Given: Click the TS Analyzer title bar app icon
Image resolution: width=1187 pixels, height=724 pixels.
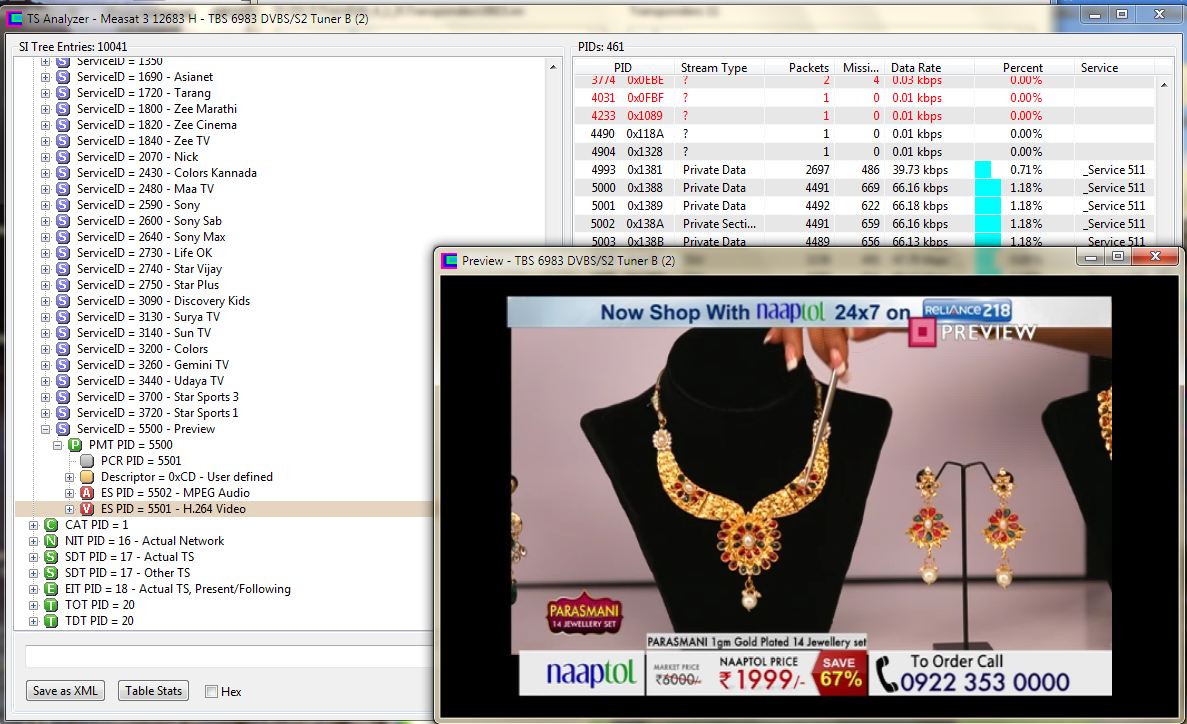Looking at the screenshot, I should [x=13, y=17].
